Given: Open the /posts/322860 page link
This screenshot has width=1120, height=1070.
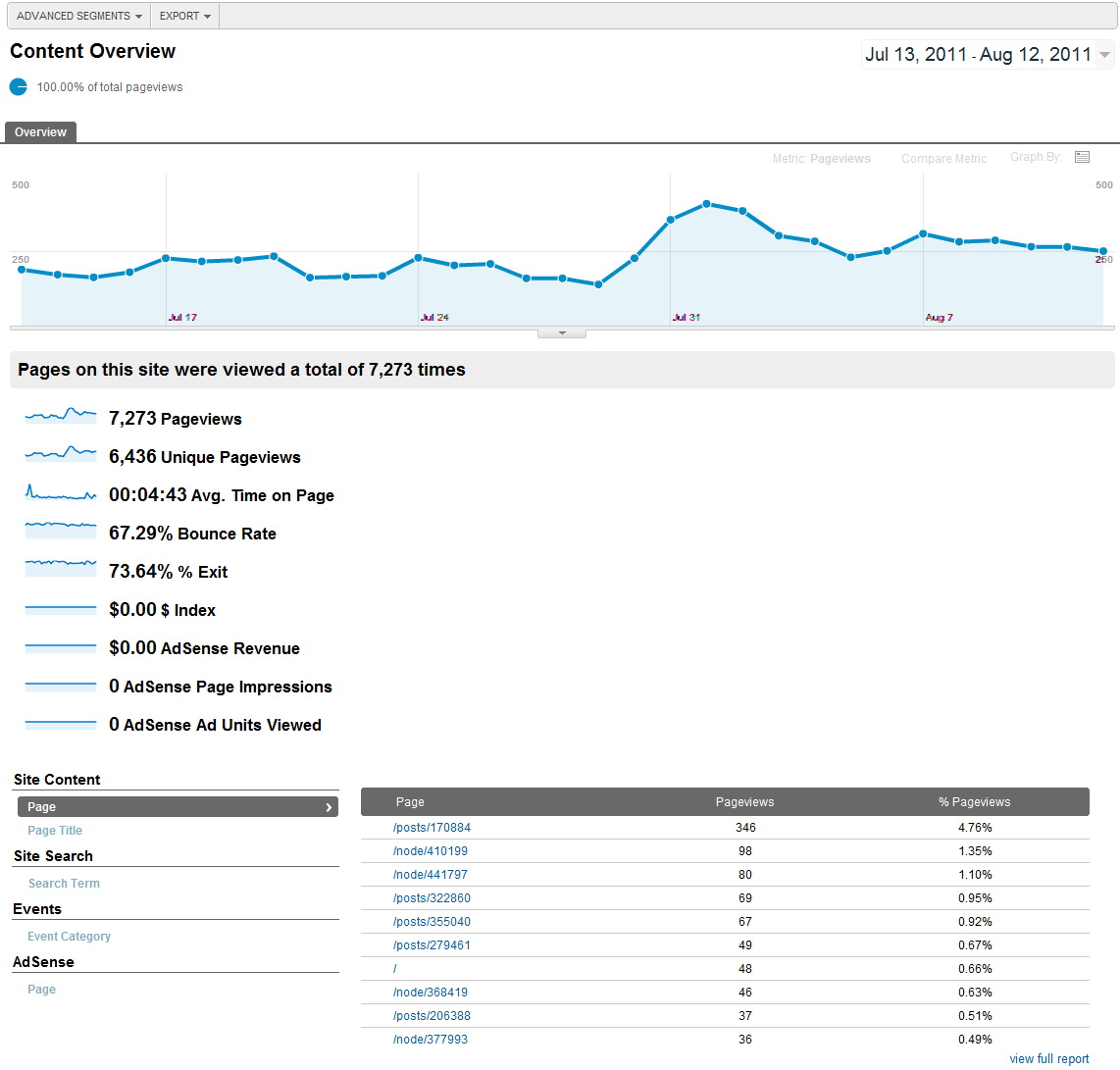Looking at the screenshot, I should point(432,897).
